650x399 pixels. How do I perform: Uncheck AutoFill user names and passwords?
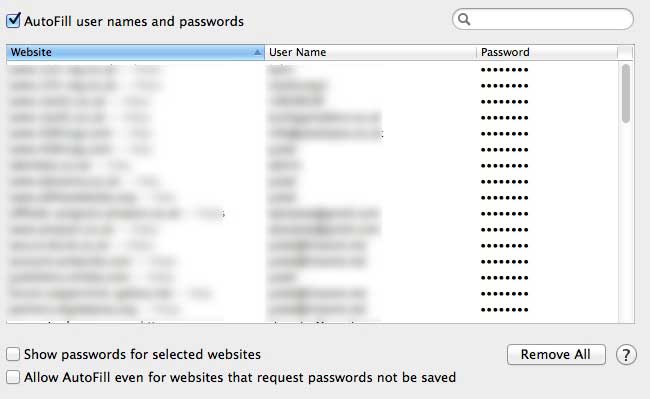pyautogui.click(x=13, y=20)
